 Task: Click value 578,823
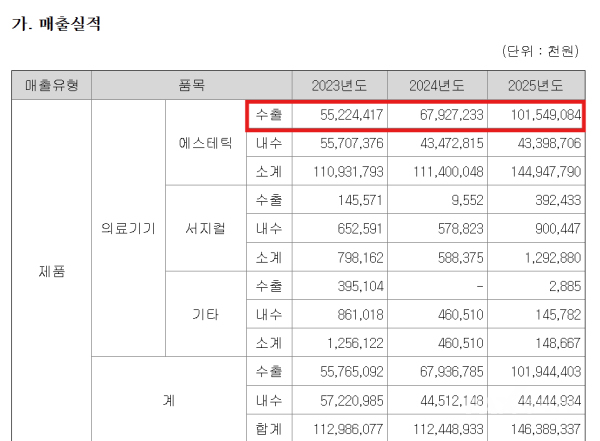click(x=461, y=229)
